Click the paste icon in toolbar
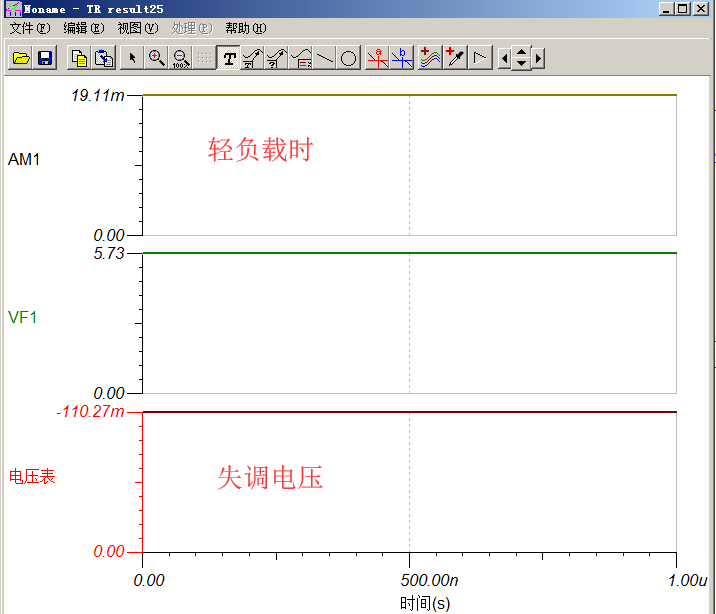Screen dimensions: 716x614 coord(103,59)
